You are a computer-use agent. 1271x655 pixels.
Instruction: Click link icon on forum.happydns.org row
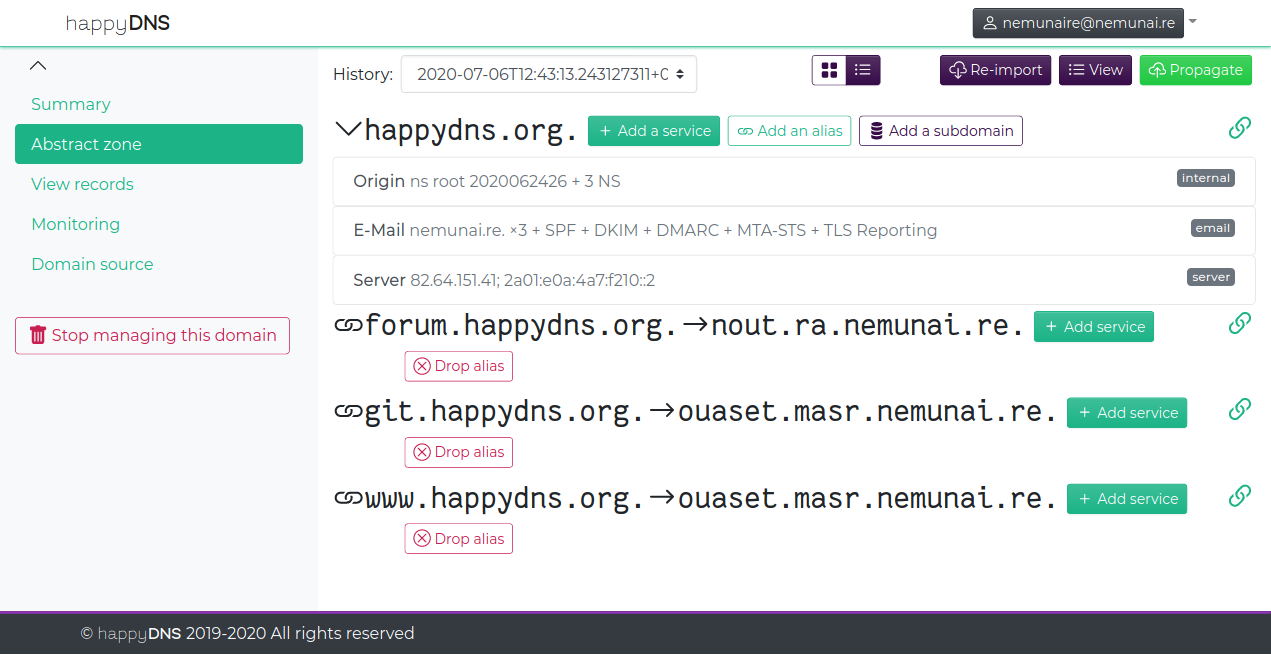pyautogui.click(x=1239, y=323)
